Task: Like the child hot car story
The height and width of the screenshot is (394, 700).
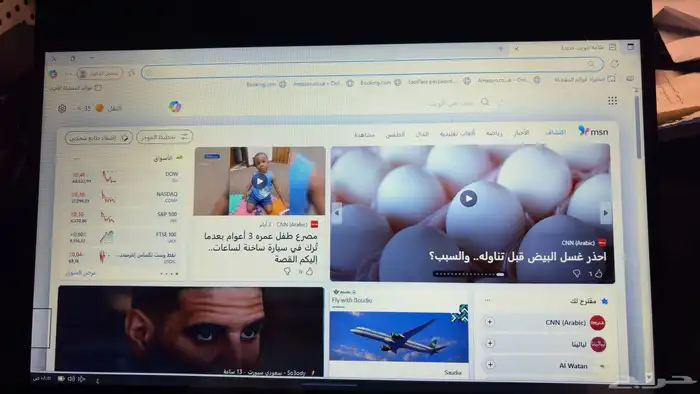Action: pos(309,271)
